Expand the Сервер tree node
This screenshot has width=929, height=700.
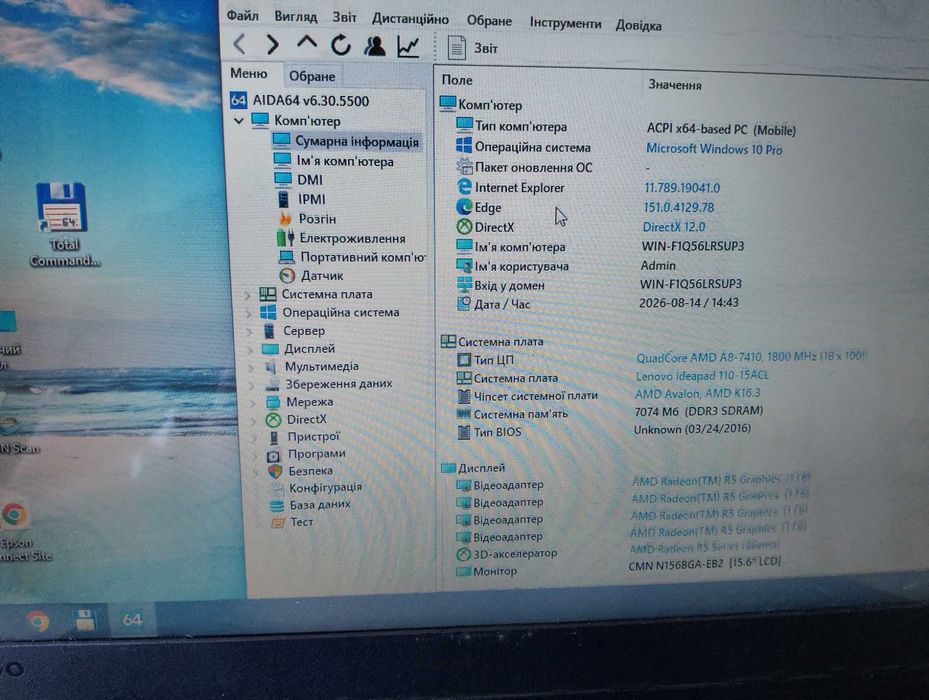(249, 331)
